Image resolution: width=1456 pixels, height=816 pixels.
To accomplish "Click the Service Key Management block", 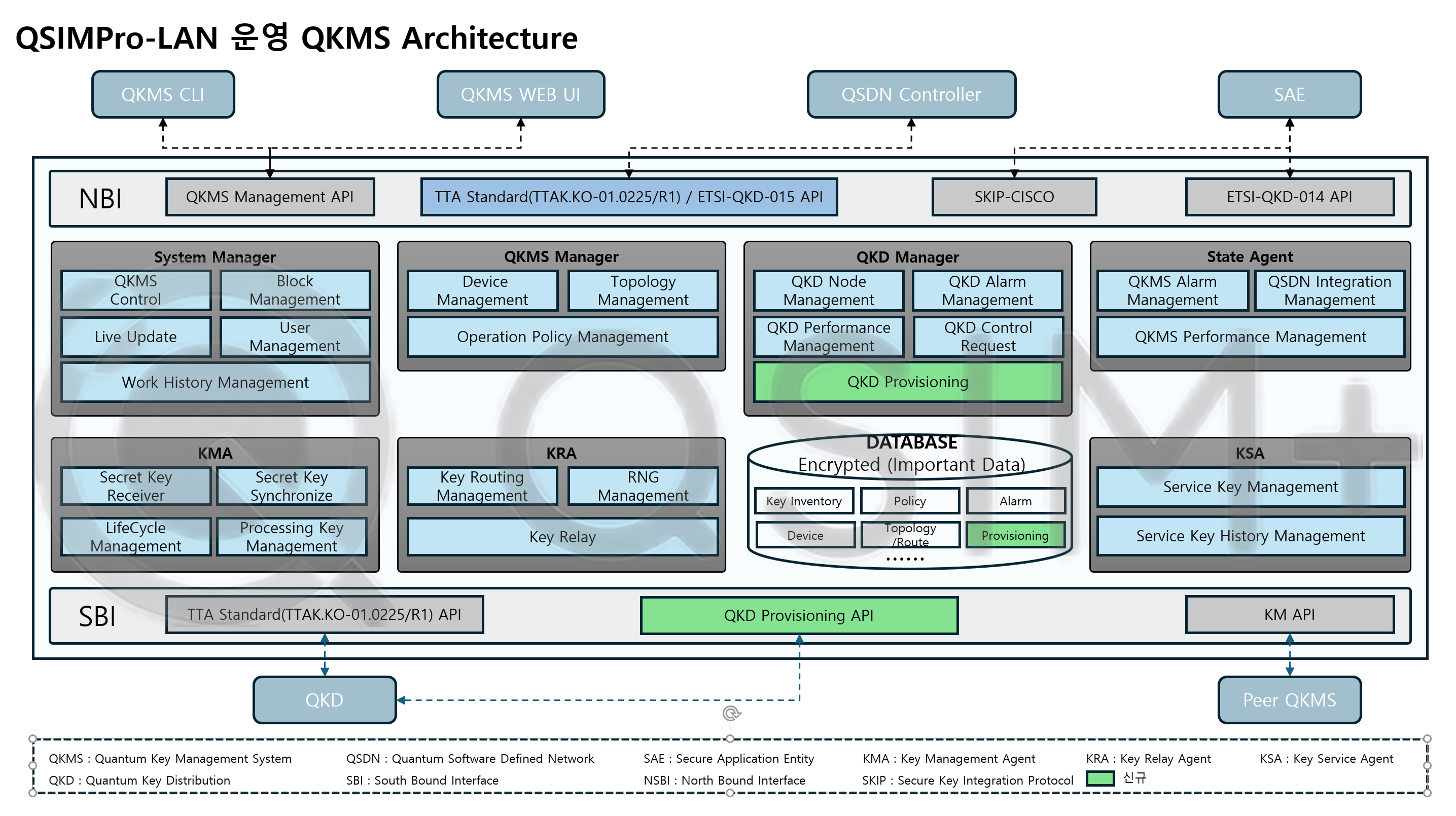I will [1250, 487].
